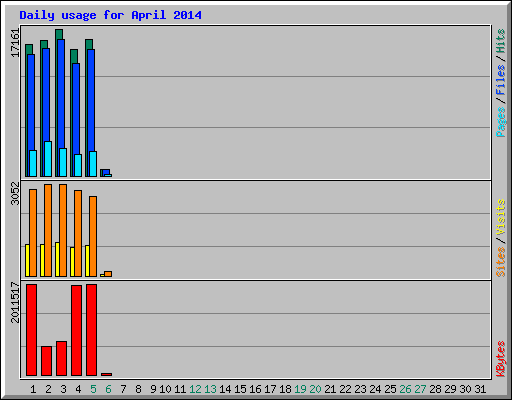The height and width of the screenshot is (400, 512).
Task: Click green weekend day 5 label
Action: (x=93, y=389)
